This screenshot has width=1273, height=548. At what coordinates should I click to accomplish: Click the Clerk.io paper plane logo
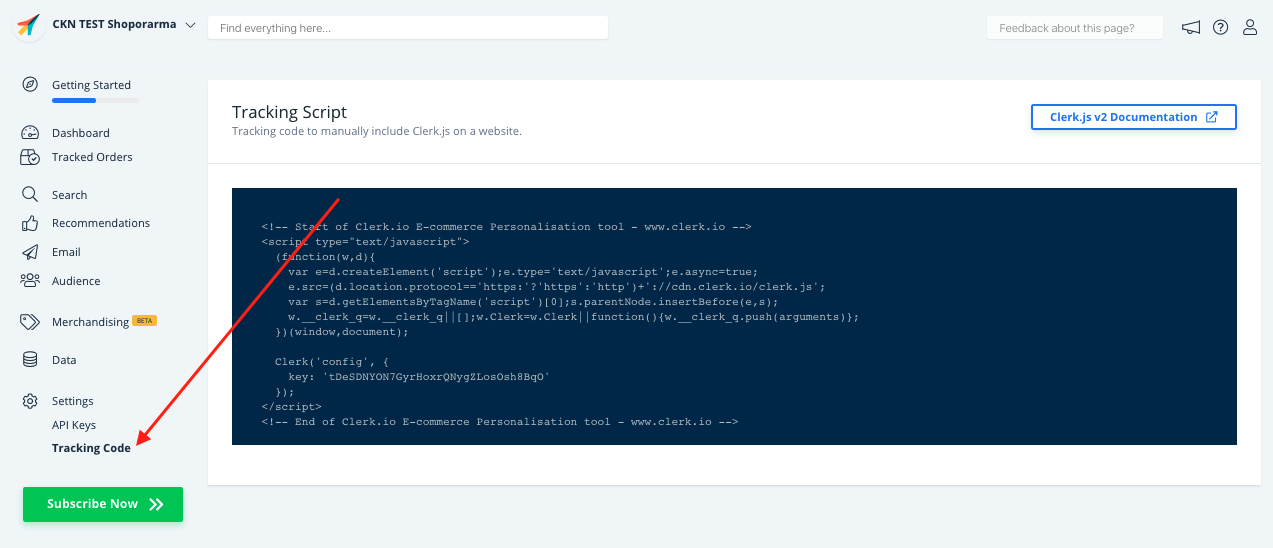click(28, 27)
